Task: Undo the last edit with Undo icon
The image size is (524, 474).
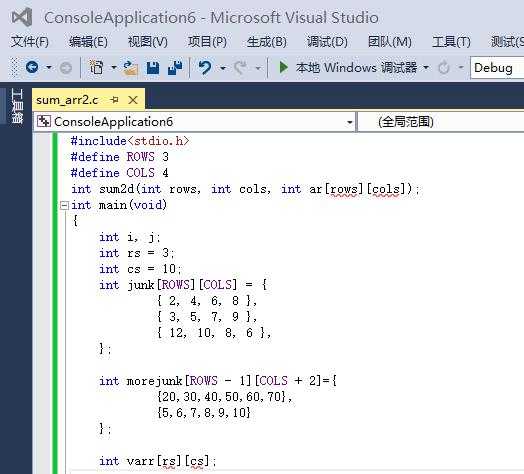Action: [x=205, y=68]
